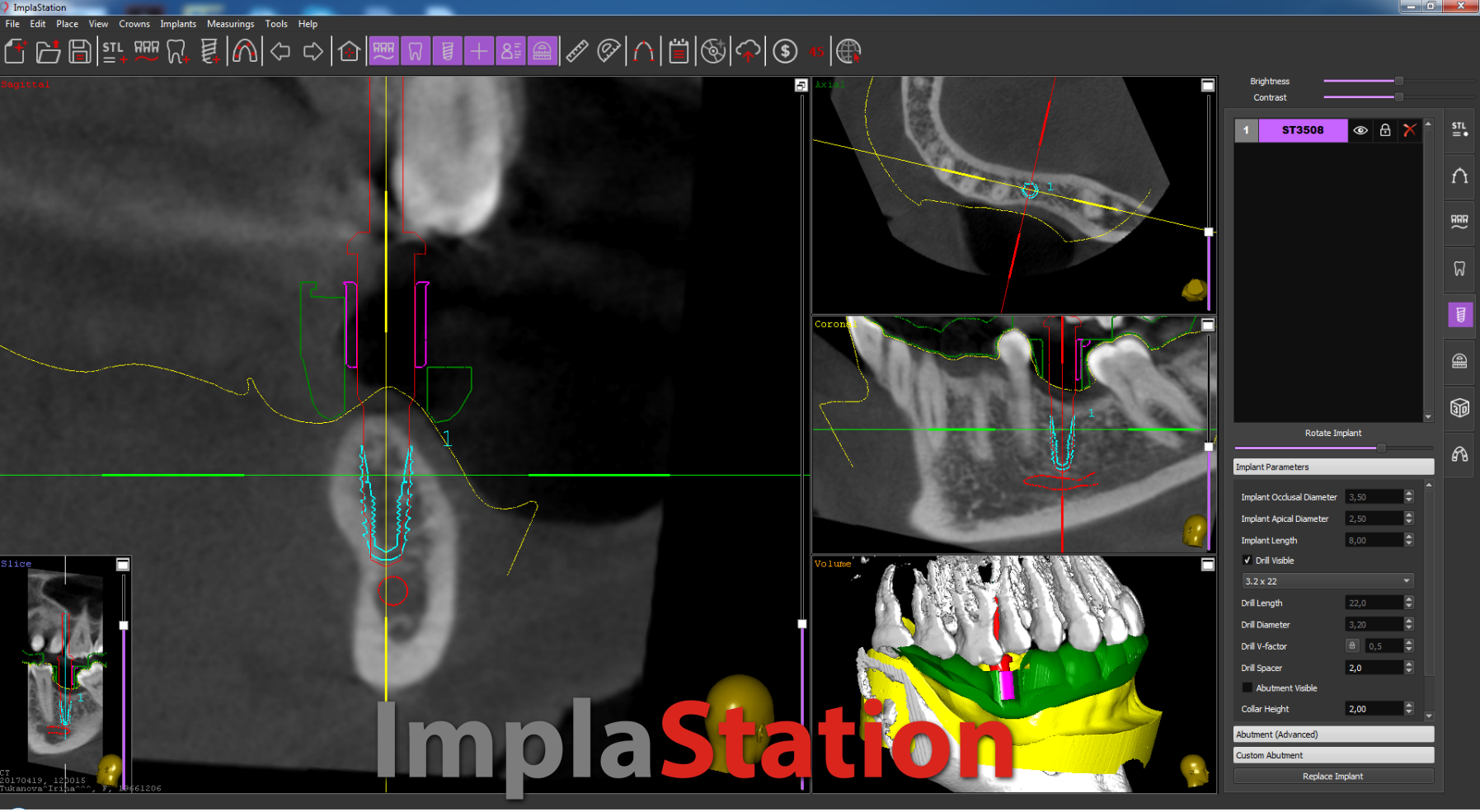Viewport: 1480px width, 812px height.
Task: Open the Tools menu
Action: click(x=276, y=24)
